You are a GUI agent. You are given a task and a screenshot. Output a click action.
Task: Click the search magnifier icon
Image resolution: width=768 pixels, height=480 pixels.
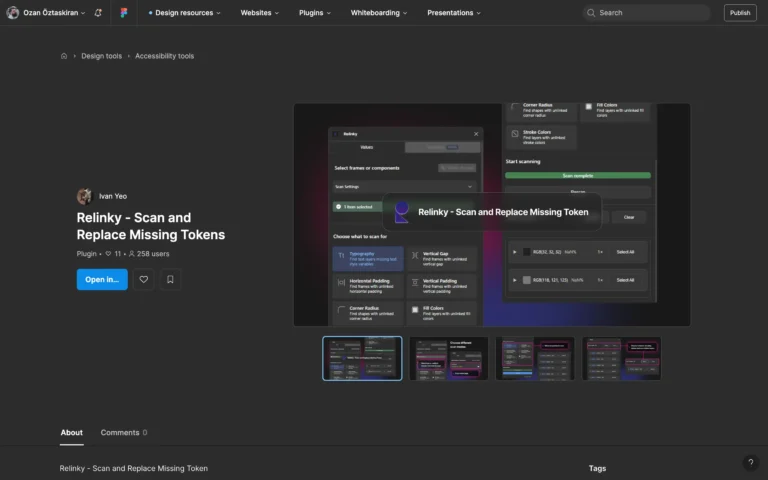pyautogui.click(x=591, y=13)
